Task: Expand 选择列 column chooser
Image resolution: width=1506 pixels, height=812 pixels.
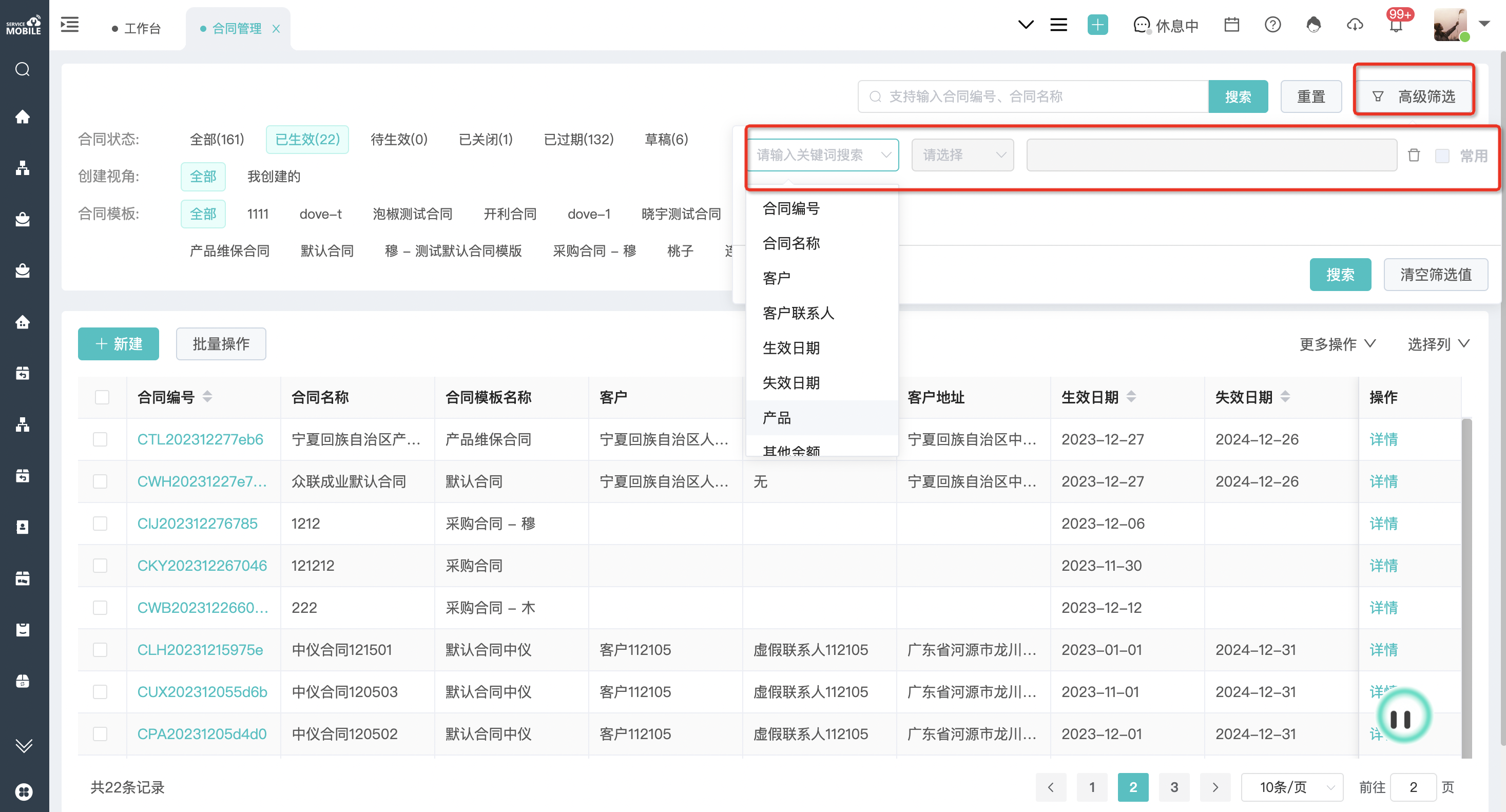Action: pos(1438,344)
